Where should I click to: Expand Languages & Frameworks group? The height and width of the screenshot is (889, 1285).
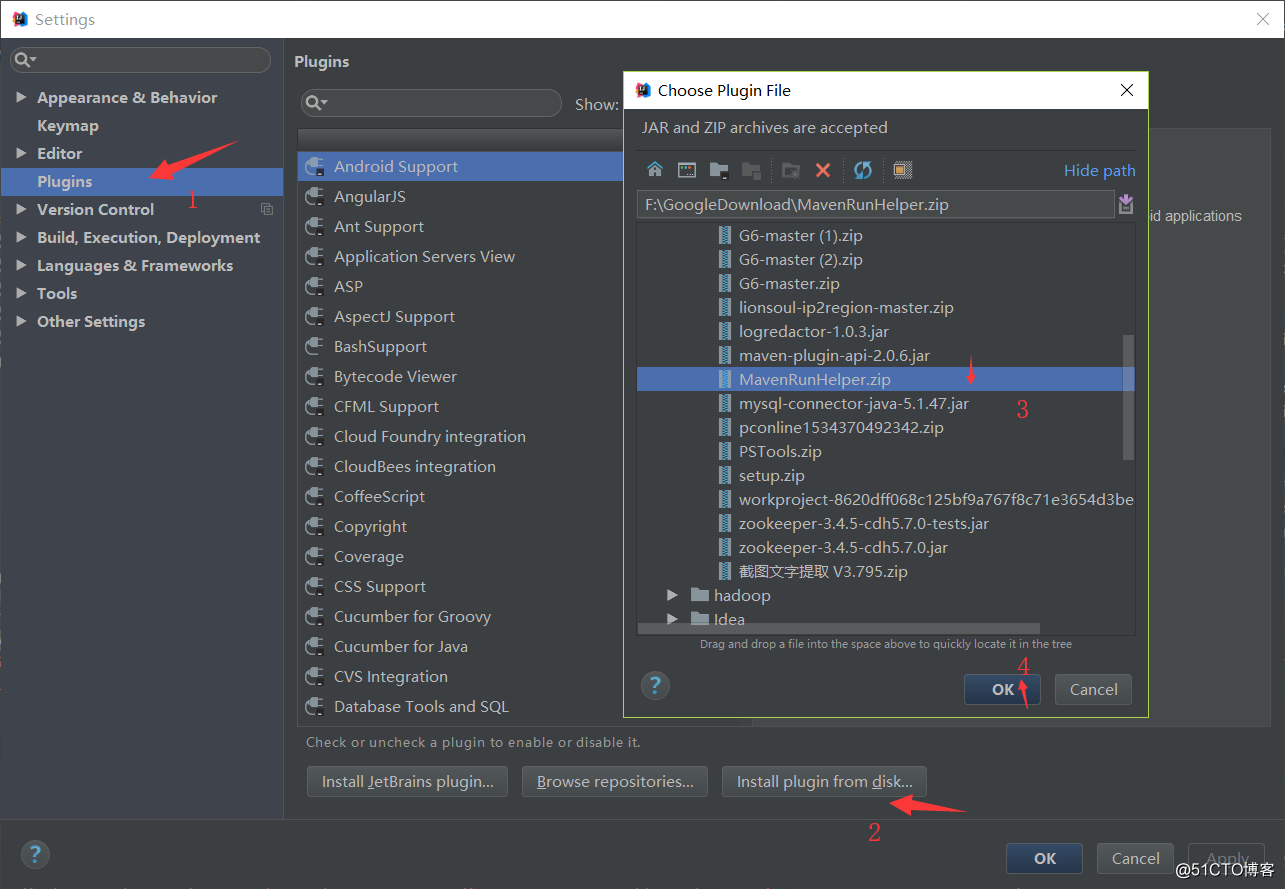tap(21, 265)
